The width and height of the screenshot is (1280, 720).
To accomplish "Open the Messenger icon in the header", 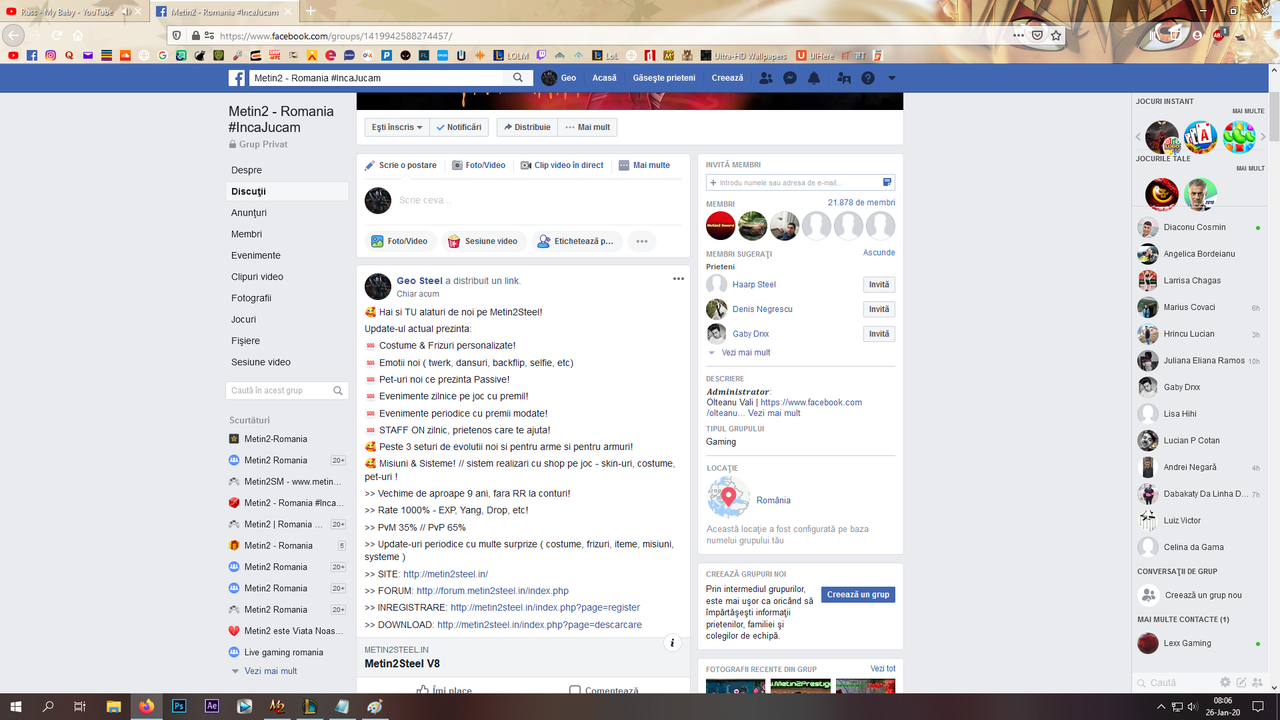I will (790, 78).
